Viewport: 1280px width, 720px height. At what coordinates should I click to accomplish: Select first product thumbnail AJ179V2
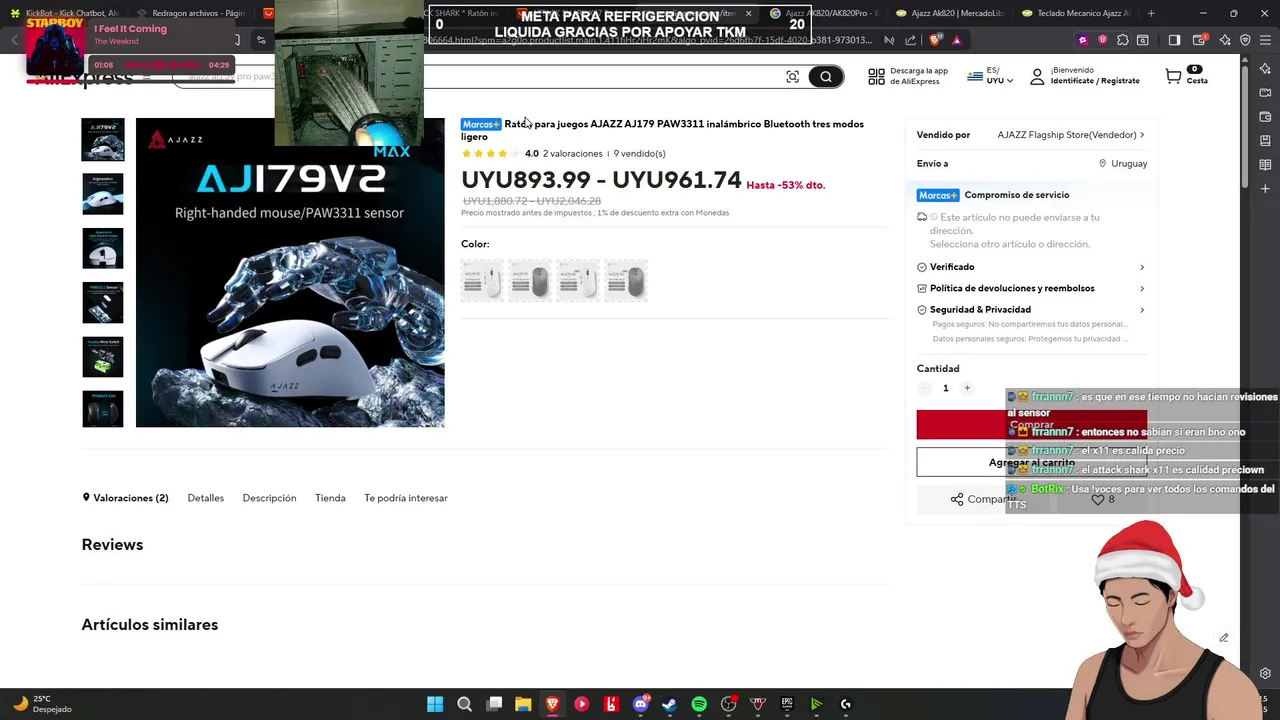[x=103, y=140]
